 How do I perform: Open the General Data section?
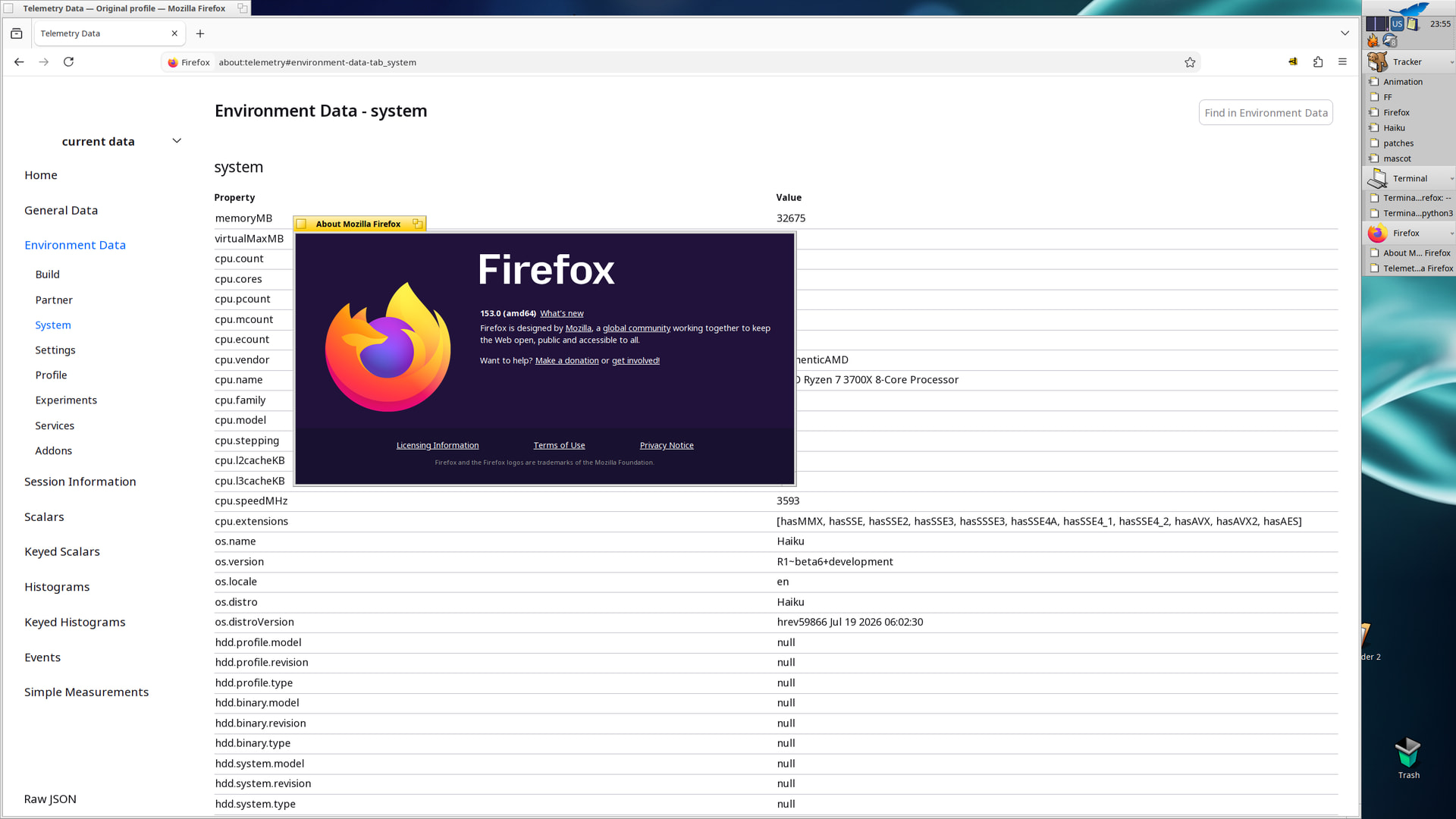coord(61,211)
